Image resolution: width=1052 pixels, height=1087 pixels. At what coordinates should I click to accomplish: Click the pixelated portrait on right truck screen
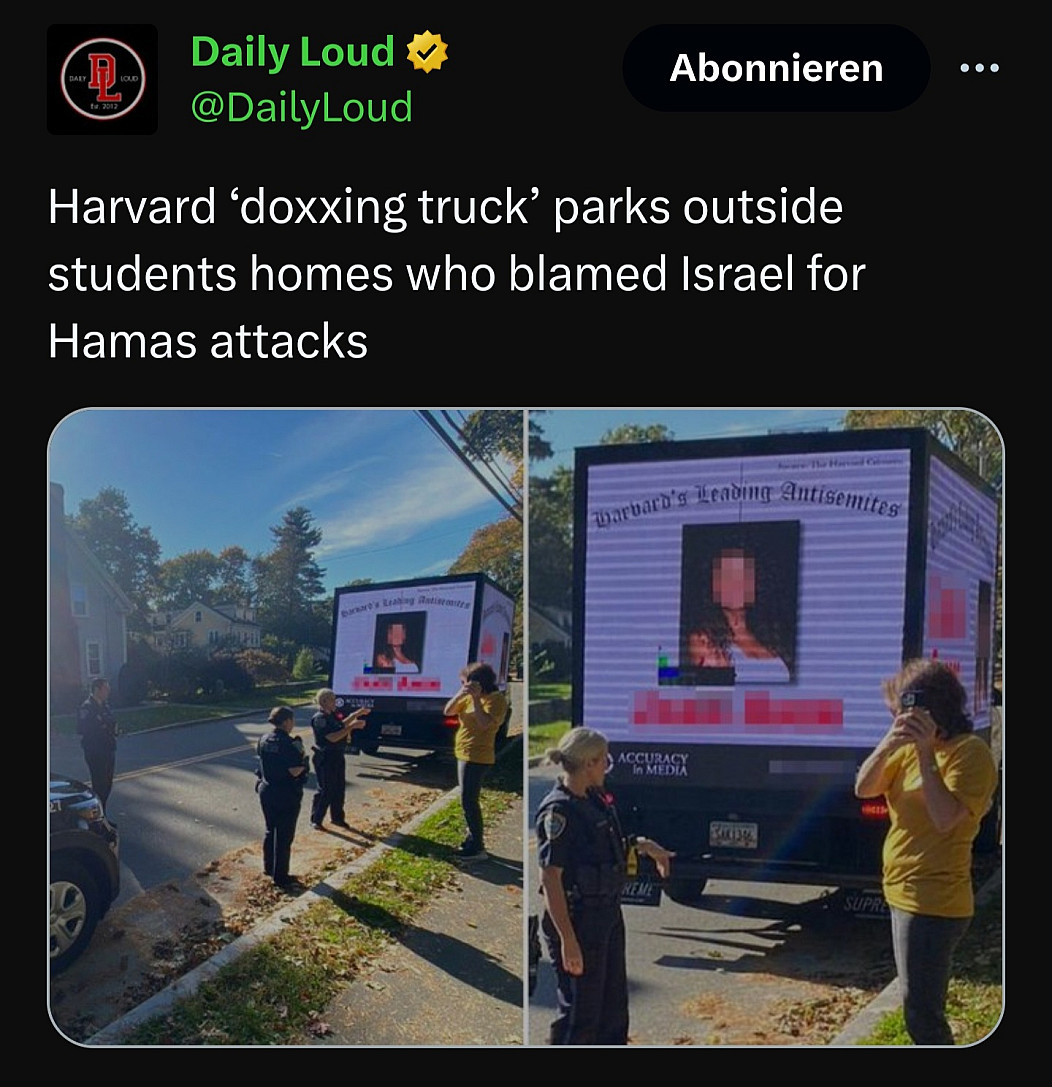click(740, 602)
